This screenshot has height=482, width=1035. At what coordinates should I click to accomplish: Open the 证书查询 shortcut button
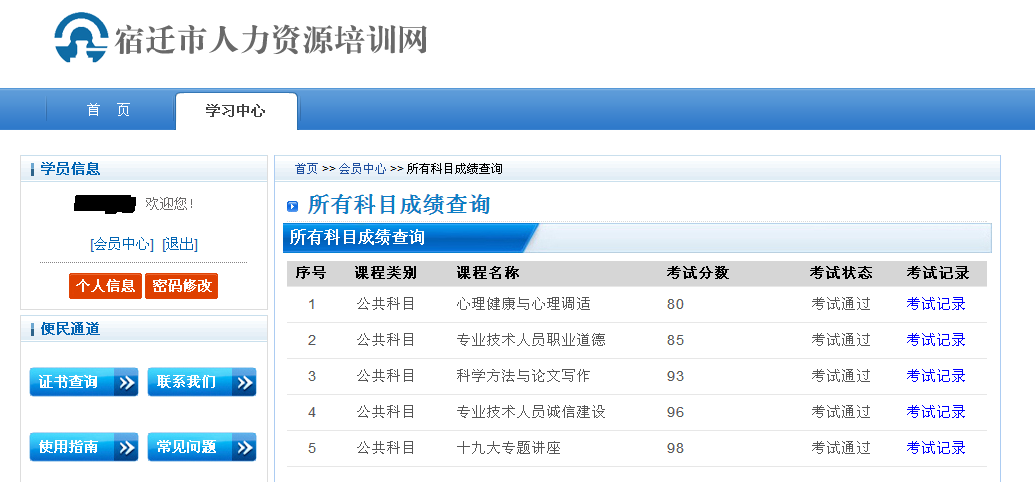(x=83, y=382)
